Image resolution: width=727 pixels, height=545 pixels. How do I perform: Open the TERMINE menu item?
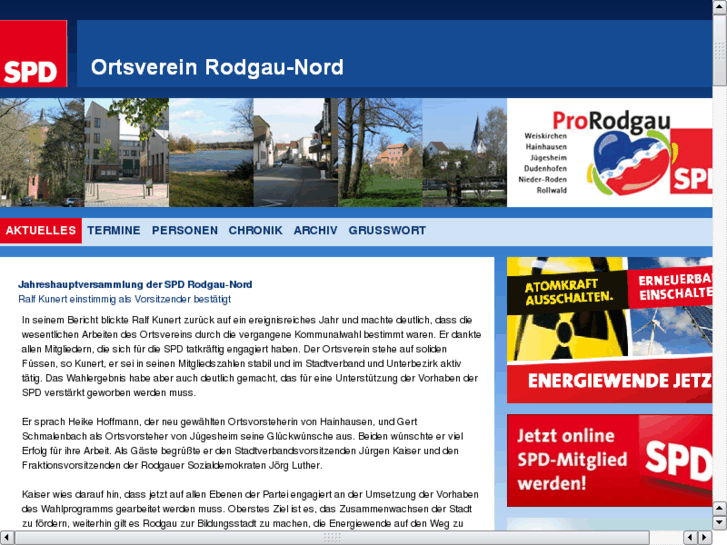(114, 231)
